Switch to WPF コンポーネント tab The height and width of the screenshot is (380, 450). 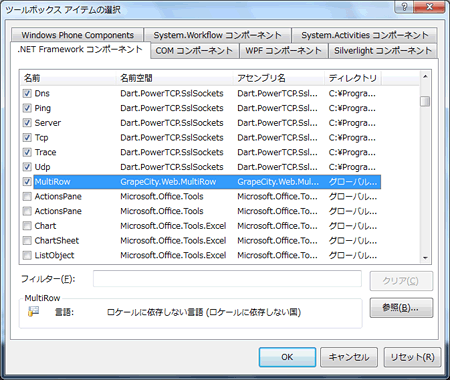point(284,51)
